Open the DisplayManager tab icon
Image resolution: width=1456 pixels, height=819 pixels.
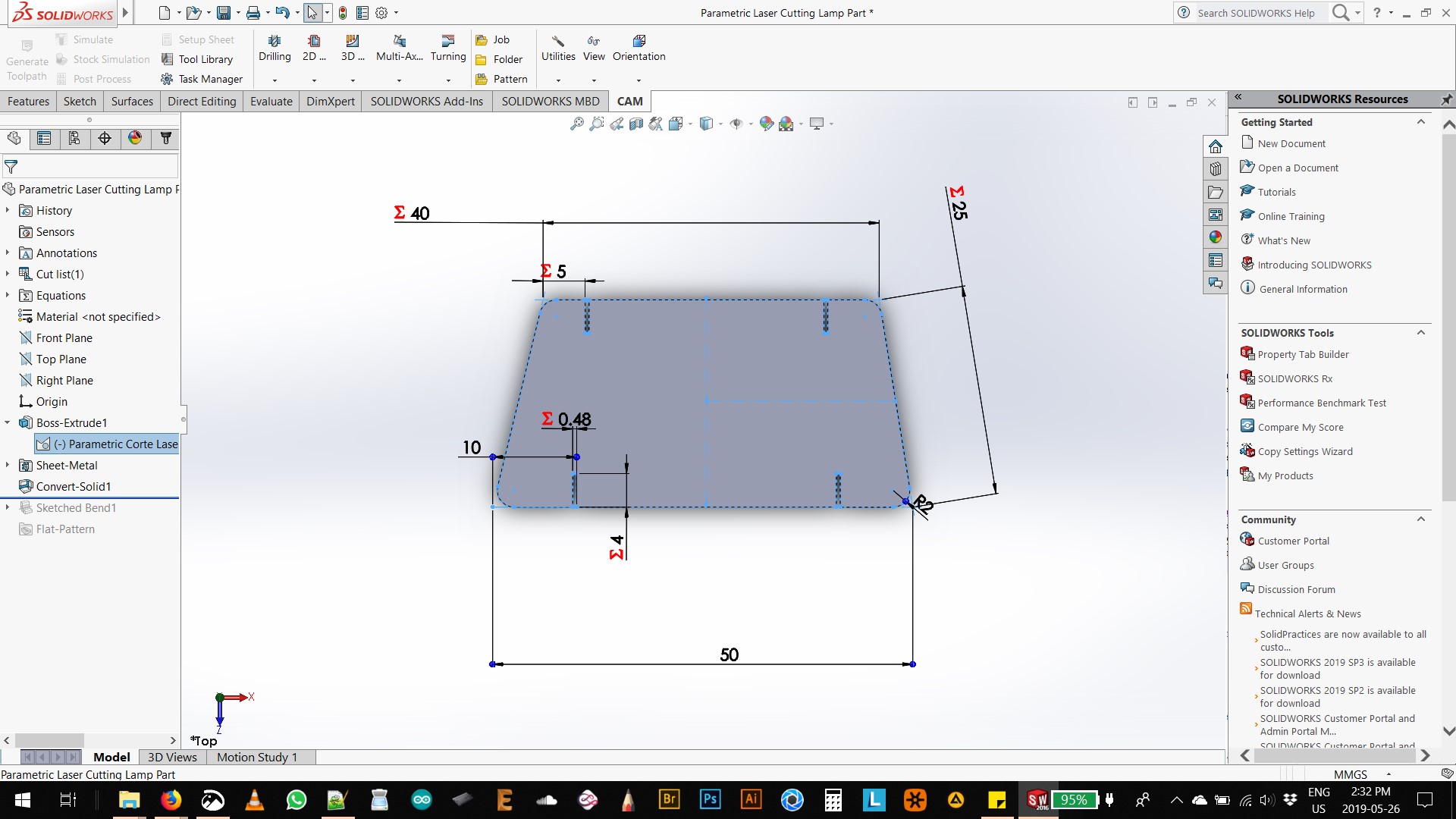click(135, 138)
